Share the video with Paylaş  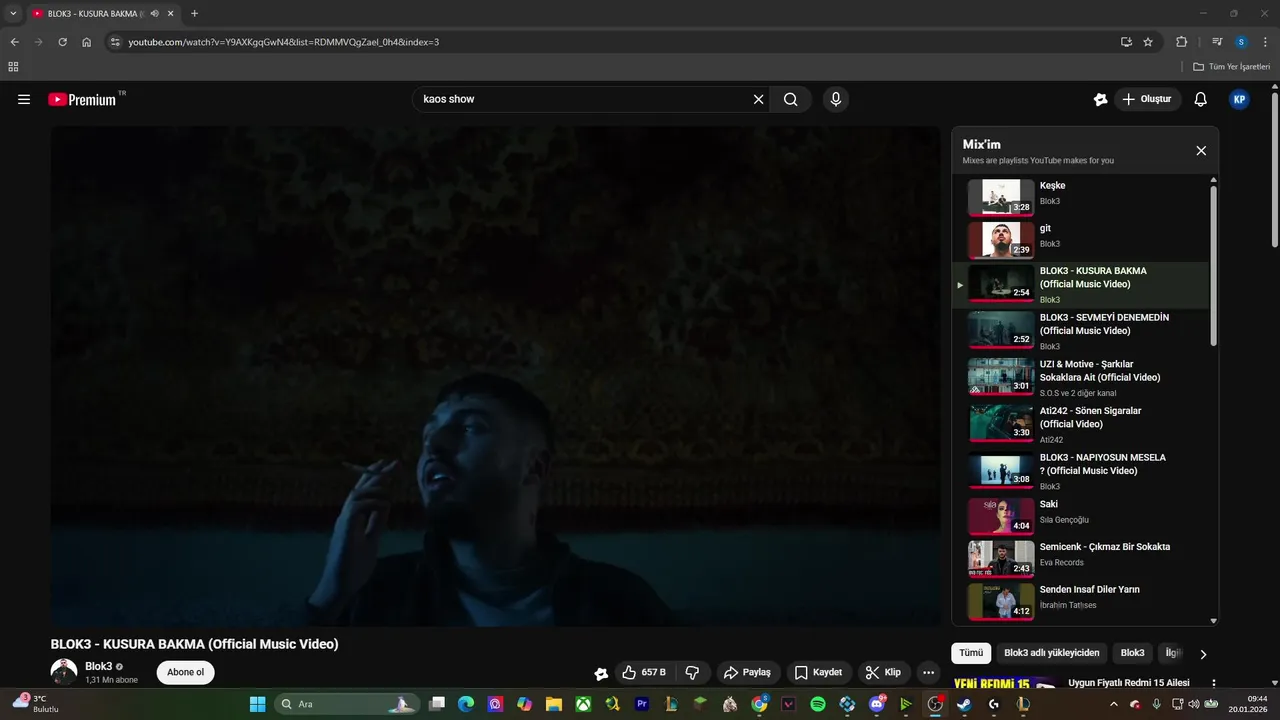click(748, 672)
